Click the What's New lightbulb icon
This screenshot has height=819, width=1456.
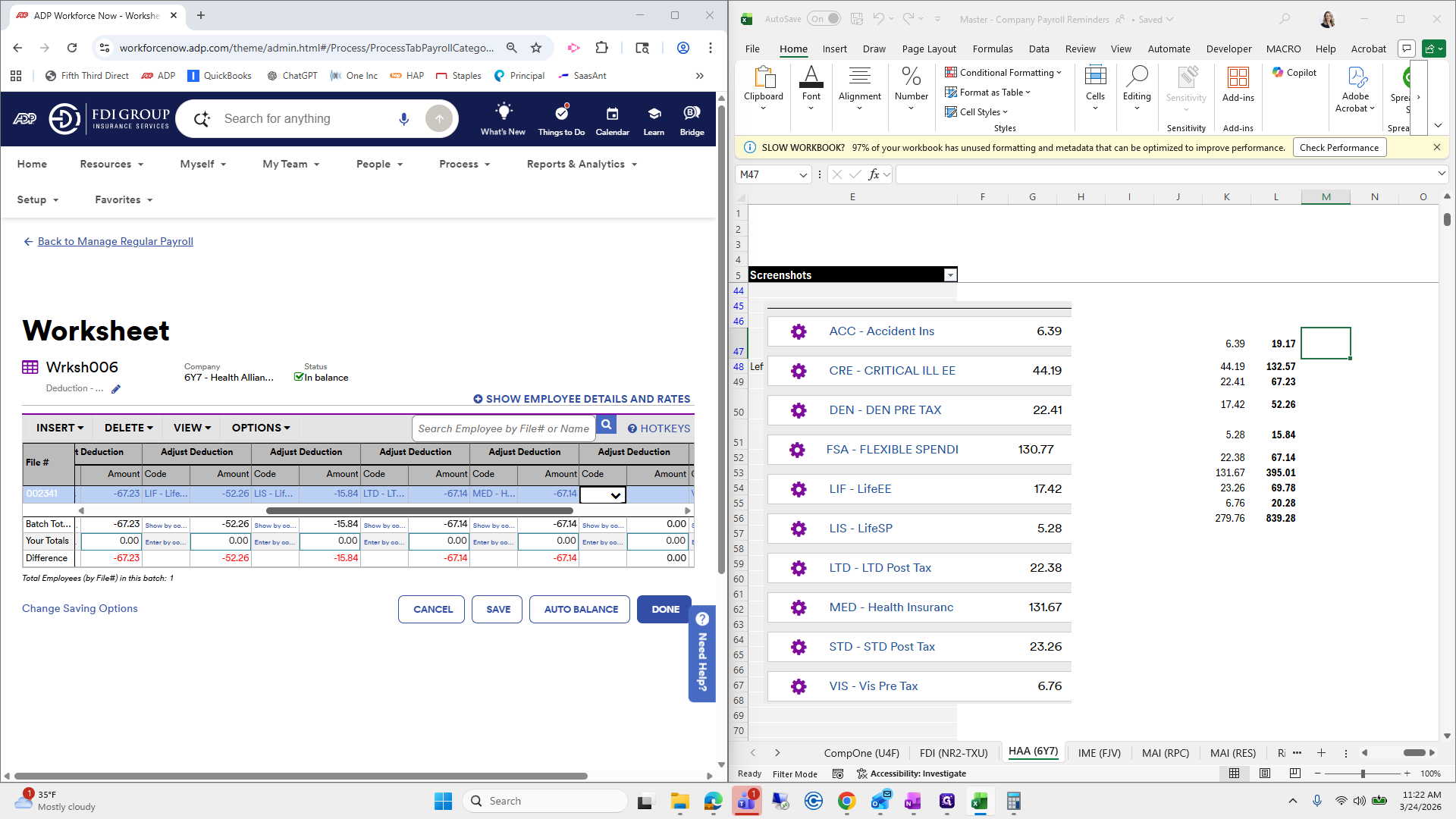click(503, 112)
